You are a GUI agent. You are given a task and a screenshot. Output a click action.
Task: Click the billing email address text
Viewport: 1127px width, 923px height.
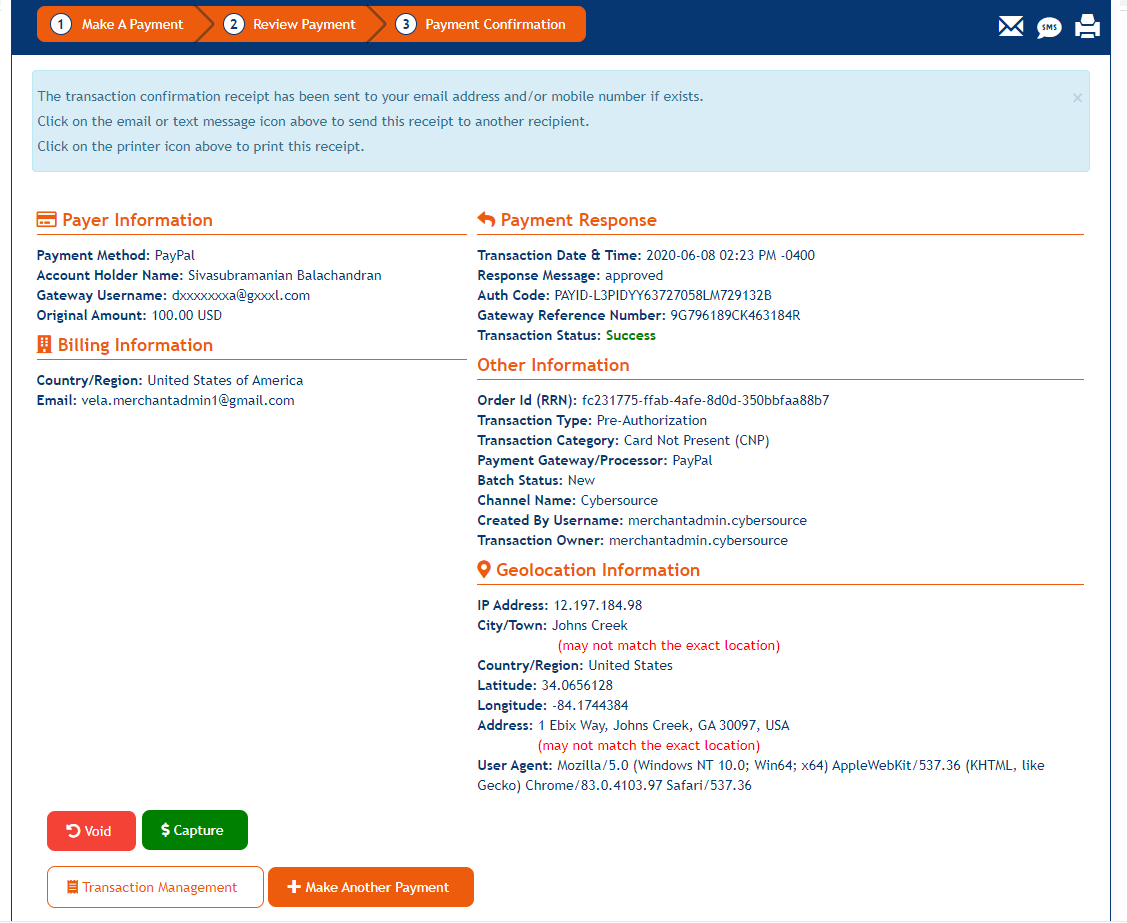click(x=188, y=400)
